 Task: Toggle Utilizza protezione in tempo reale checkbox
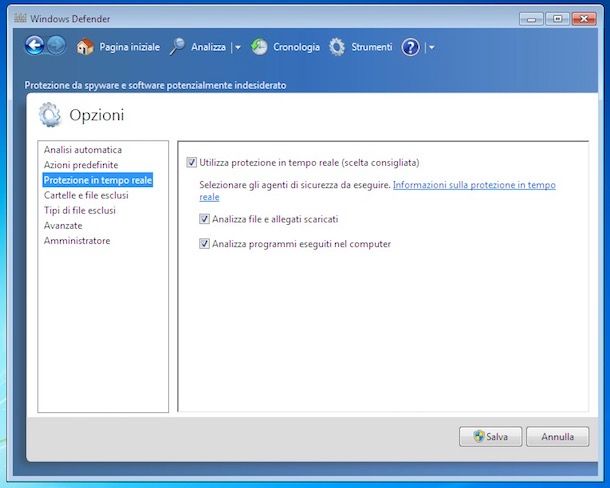(191, 162)
